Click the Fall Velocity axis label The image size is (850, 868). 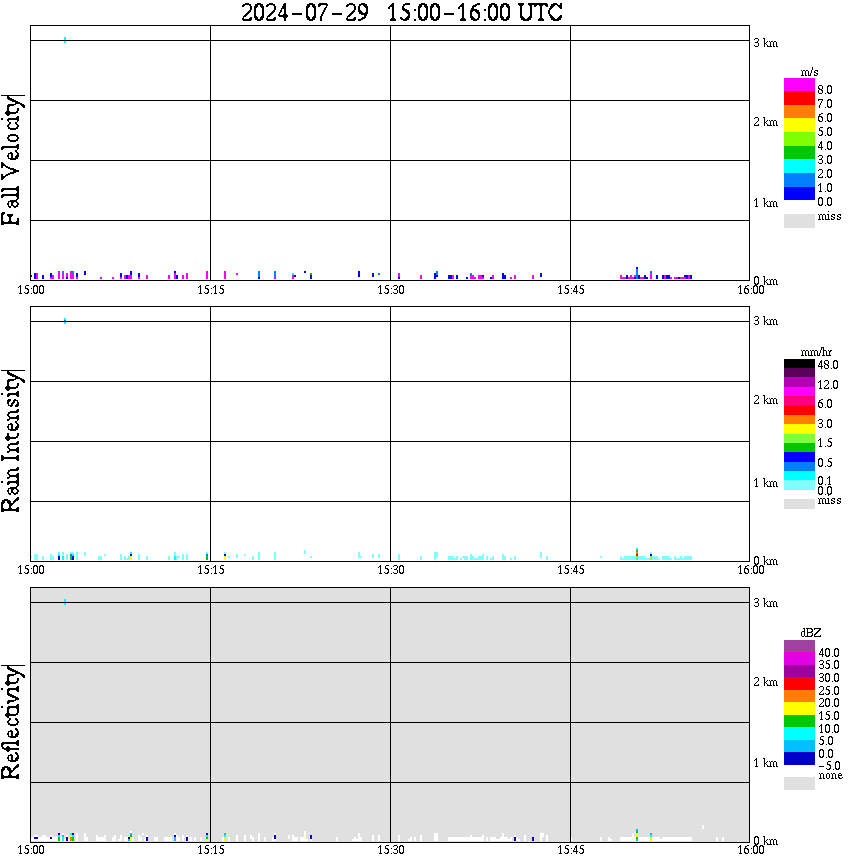click(13, 160)
